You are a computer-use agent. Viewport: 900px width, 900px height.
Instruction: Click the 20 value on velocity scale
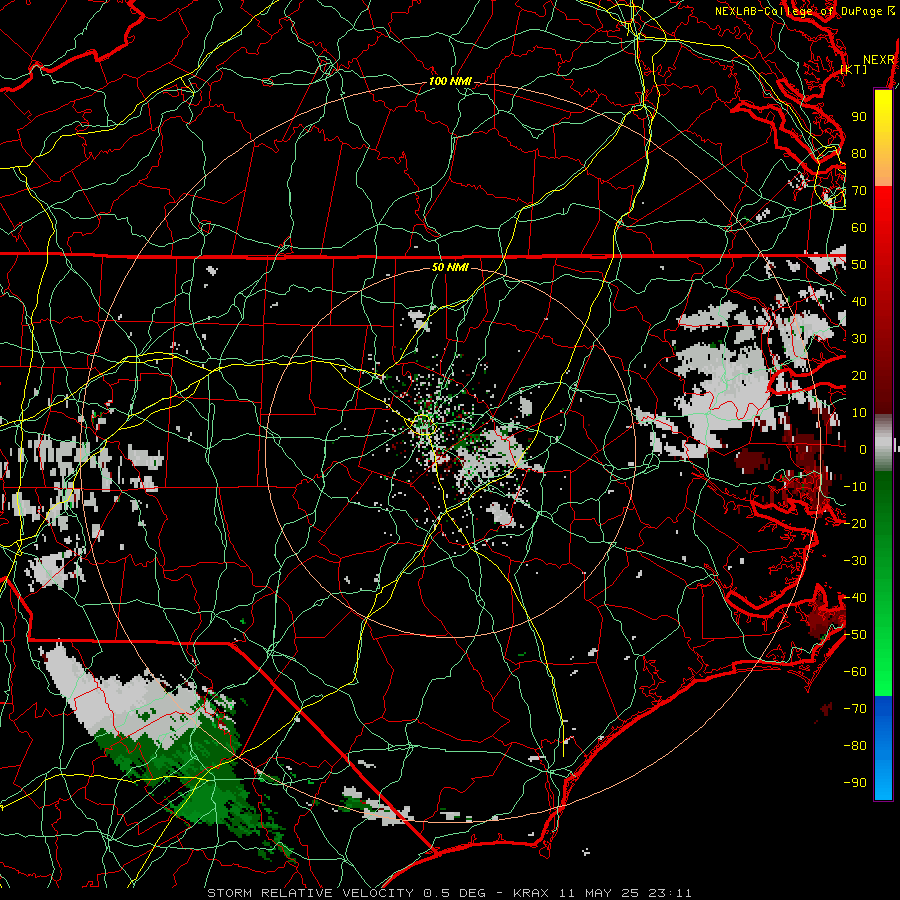click(x=859, y=376)
